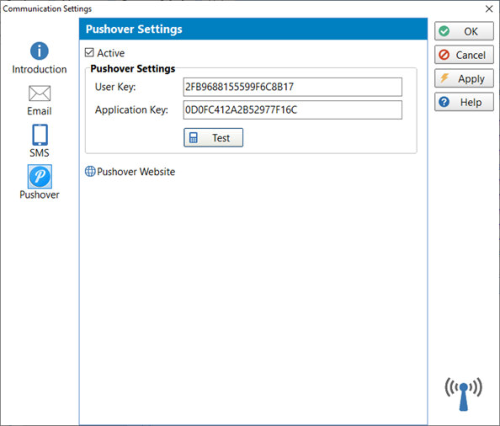Click the Application Key input field
This screenshot has height=426, width=500.
click(293, 110)
